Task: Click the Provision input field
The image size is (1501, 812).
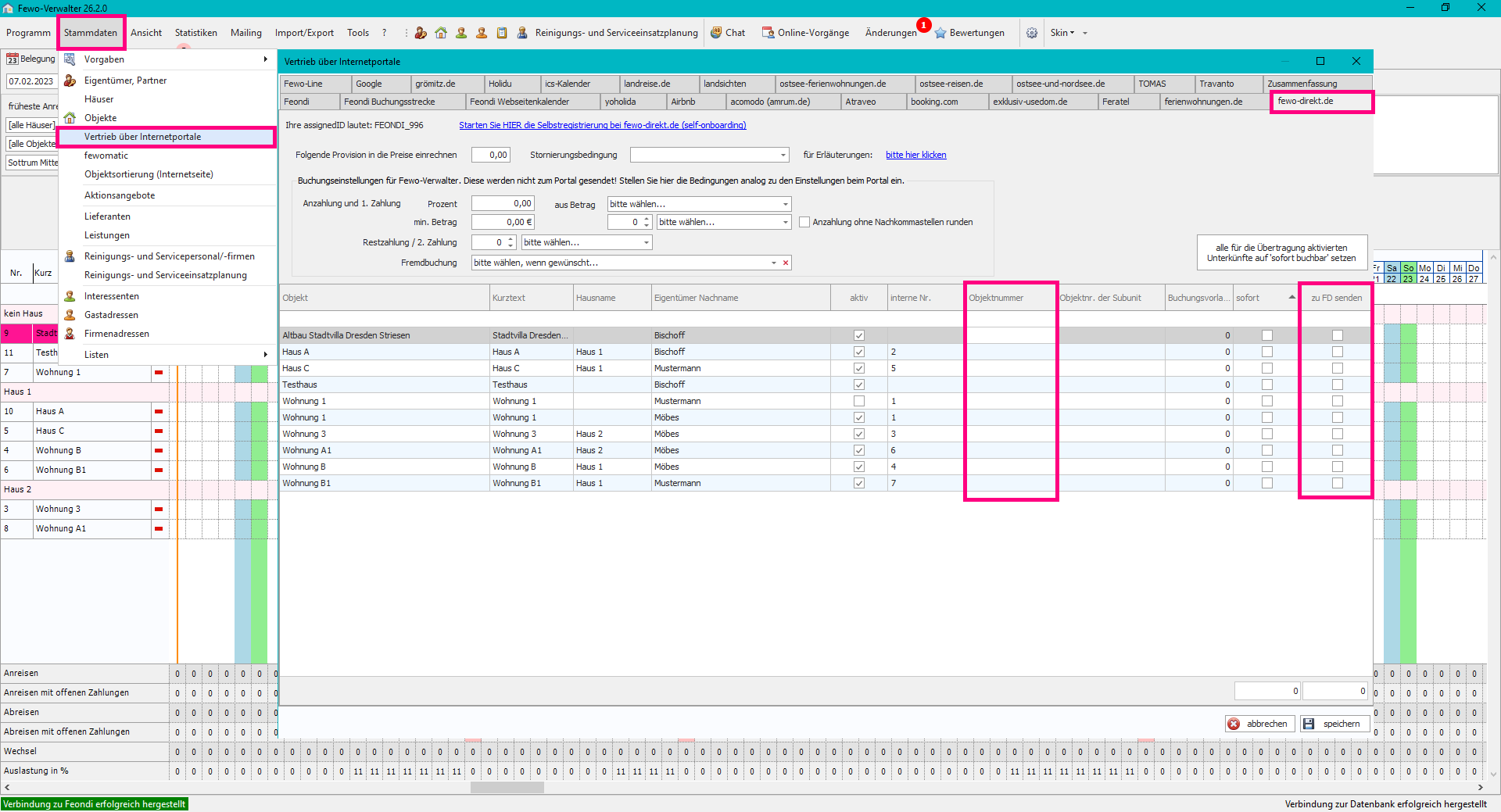Action: pyautogui.click(x=491, y=155)
